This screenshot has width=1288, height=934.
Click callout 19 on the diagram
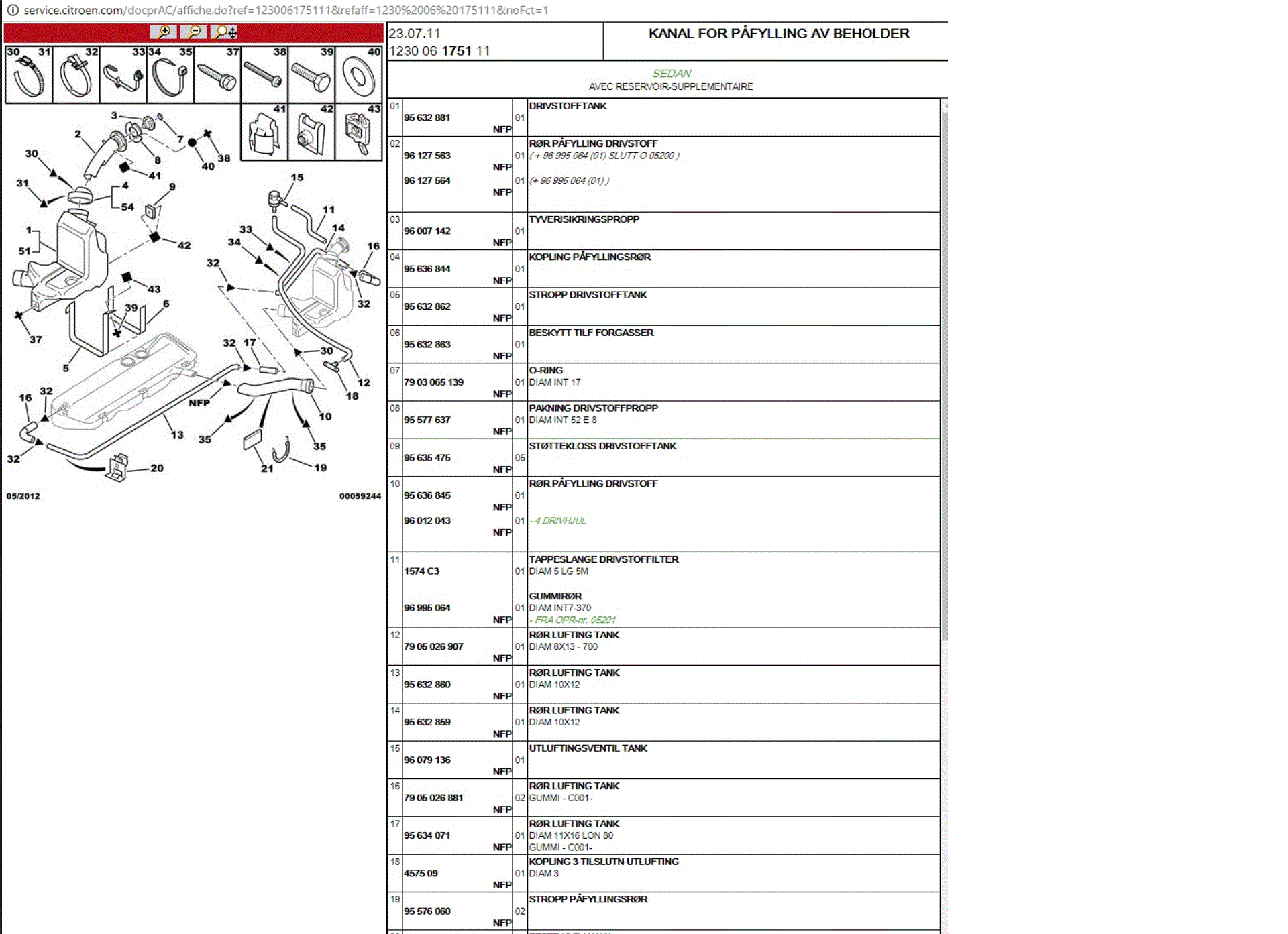pos(321,467)
